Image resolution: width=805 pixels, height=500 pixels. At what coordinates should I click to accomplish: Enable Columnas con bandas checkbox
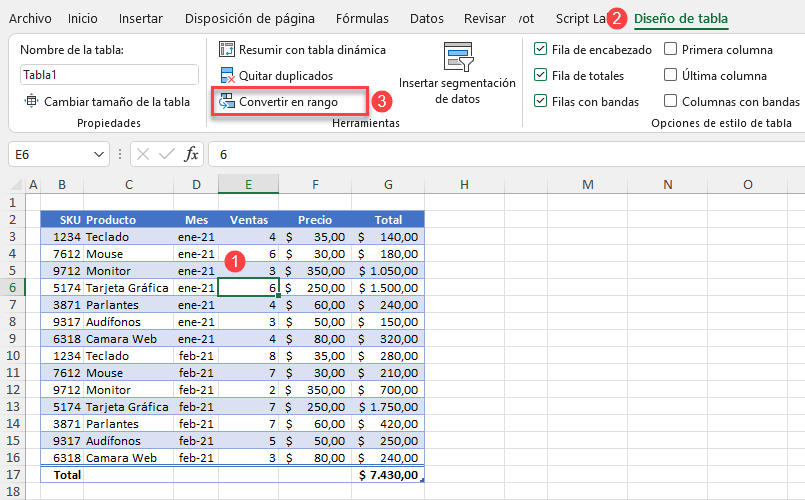(x=670, y=101)
